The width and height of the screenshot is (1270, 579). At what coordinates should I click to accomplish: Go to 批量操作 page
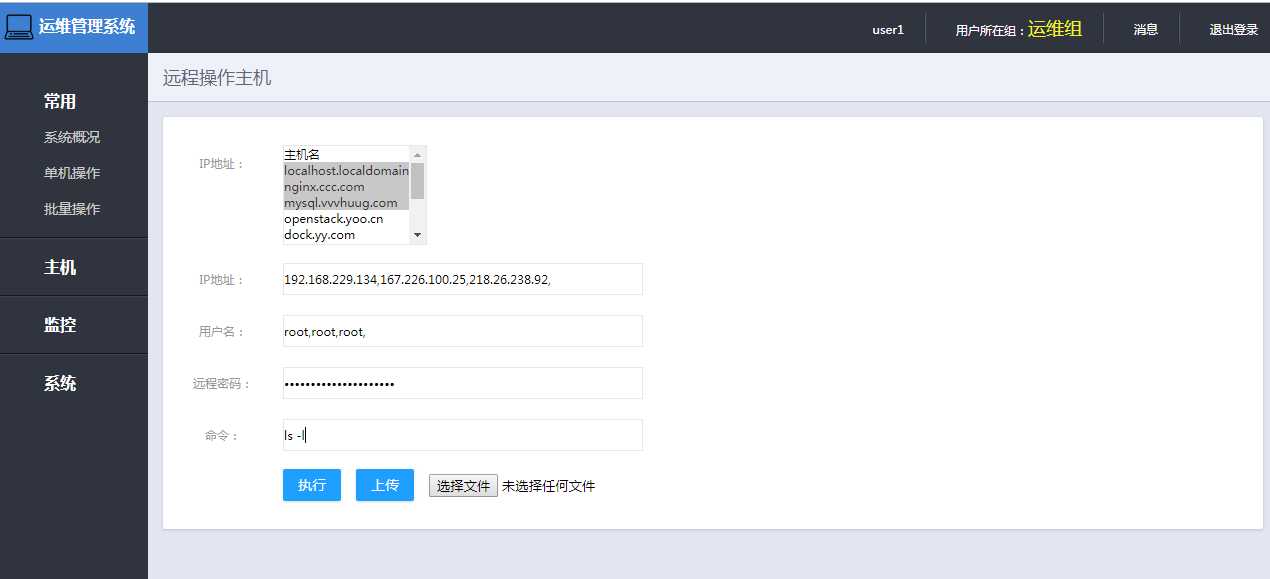point(72,209)
